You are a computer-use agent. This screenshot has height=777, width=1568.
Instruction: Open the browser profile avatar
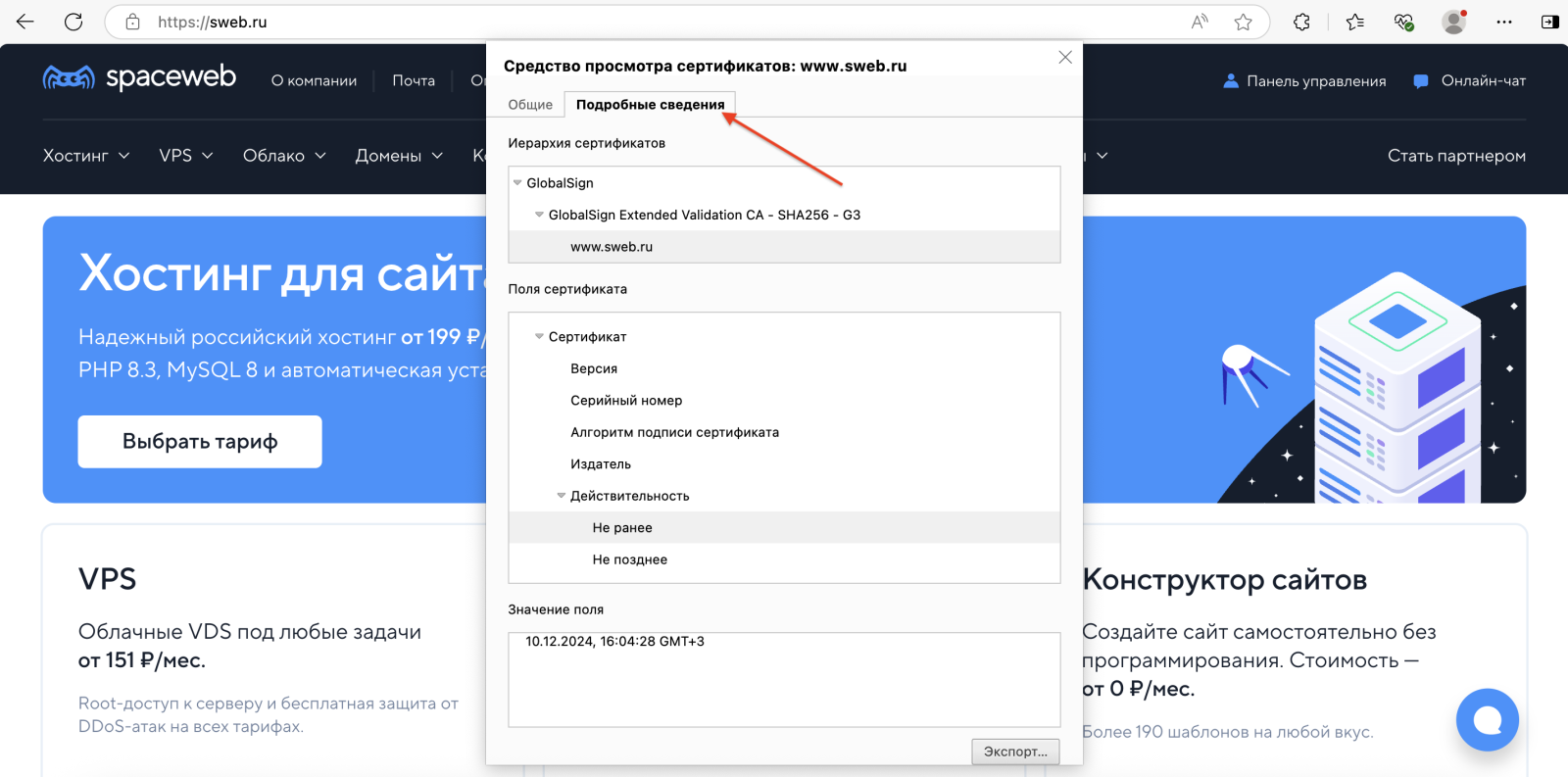tap(1454, 22)
